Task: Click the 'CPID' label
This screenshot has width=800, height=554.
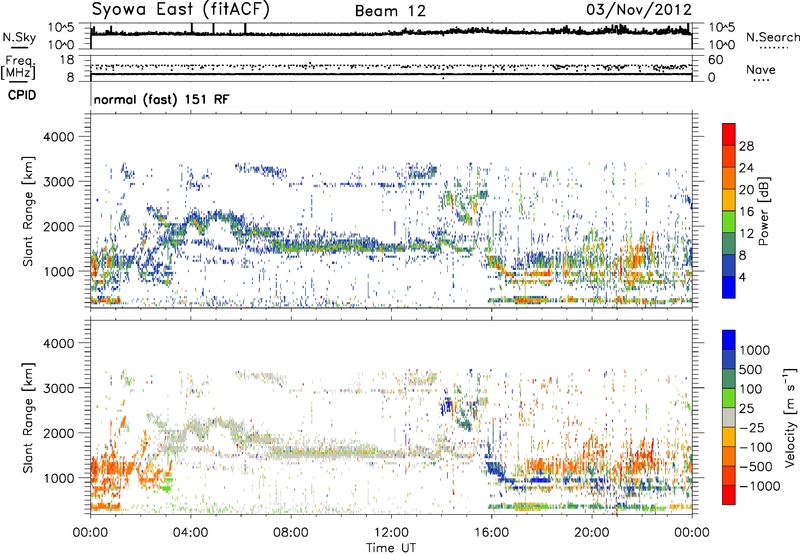Action: pyautogui.click(x=22, y=95)
